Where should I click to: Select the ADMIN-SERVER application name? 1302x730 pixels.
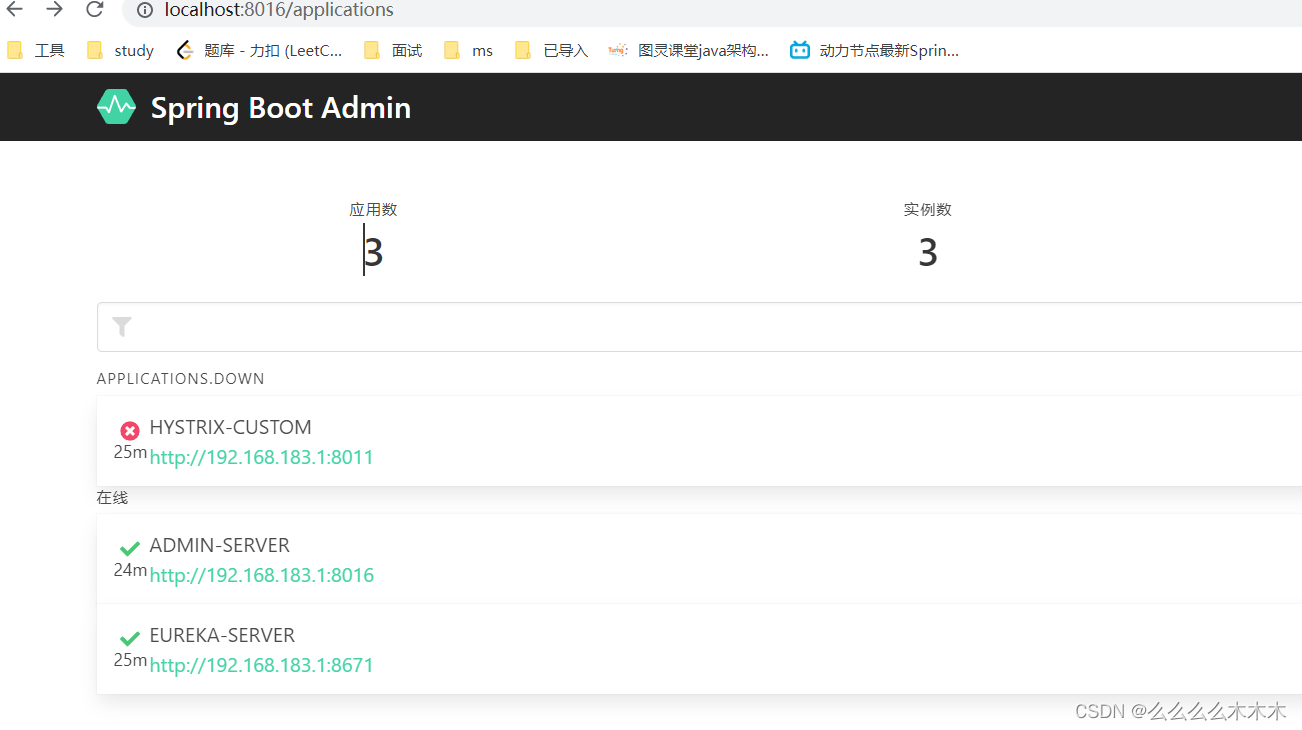pos(220,545)
